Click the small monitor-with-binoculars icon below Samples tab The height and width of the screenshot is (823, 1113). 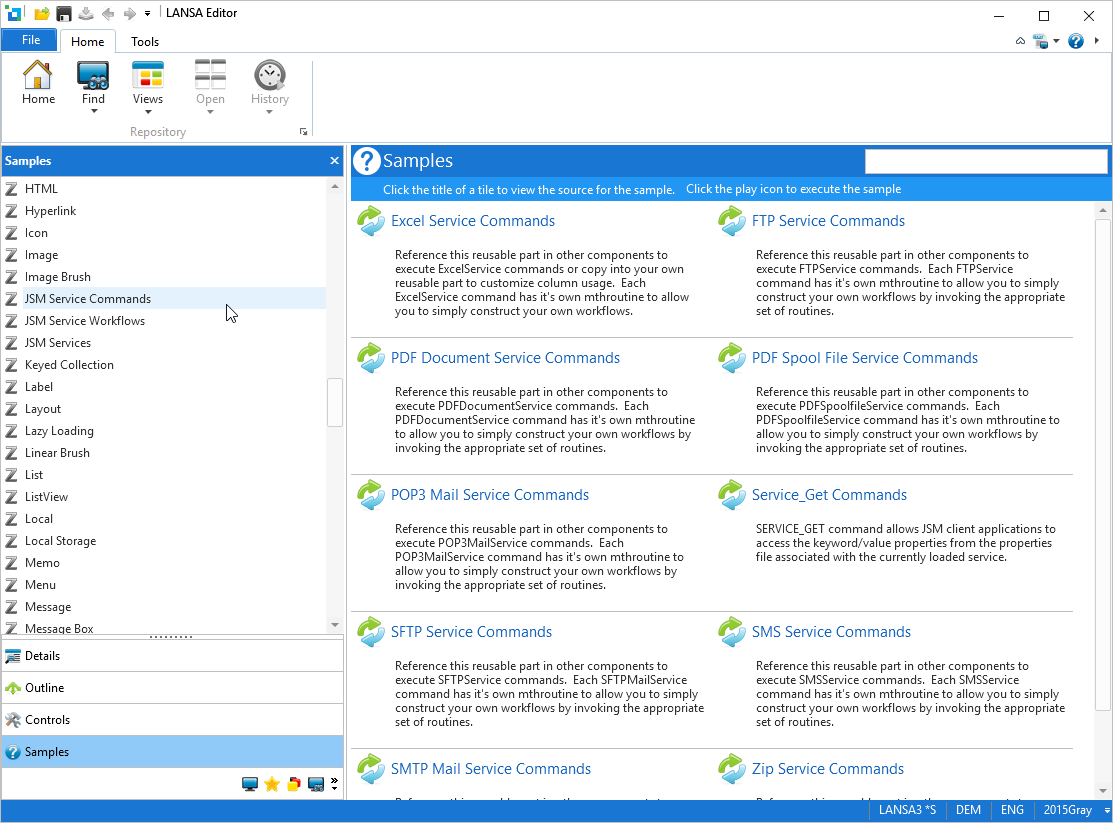316,784
